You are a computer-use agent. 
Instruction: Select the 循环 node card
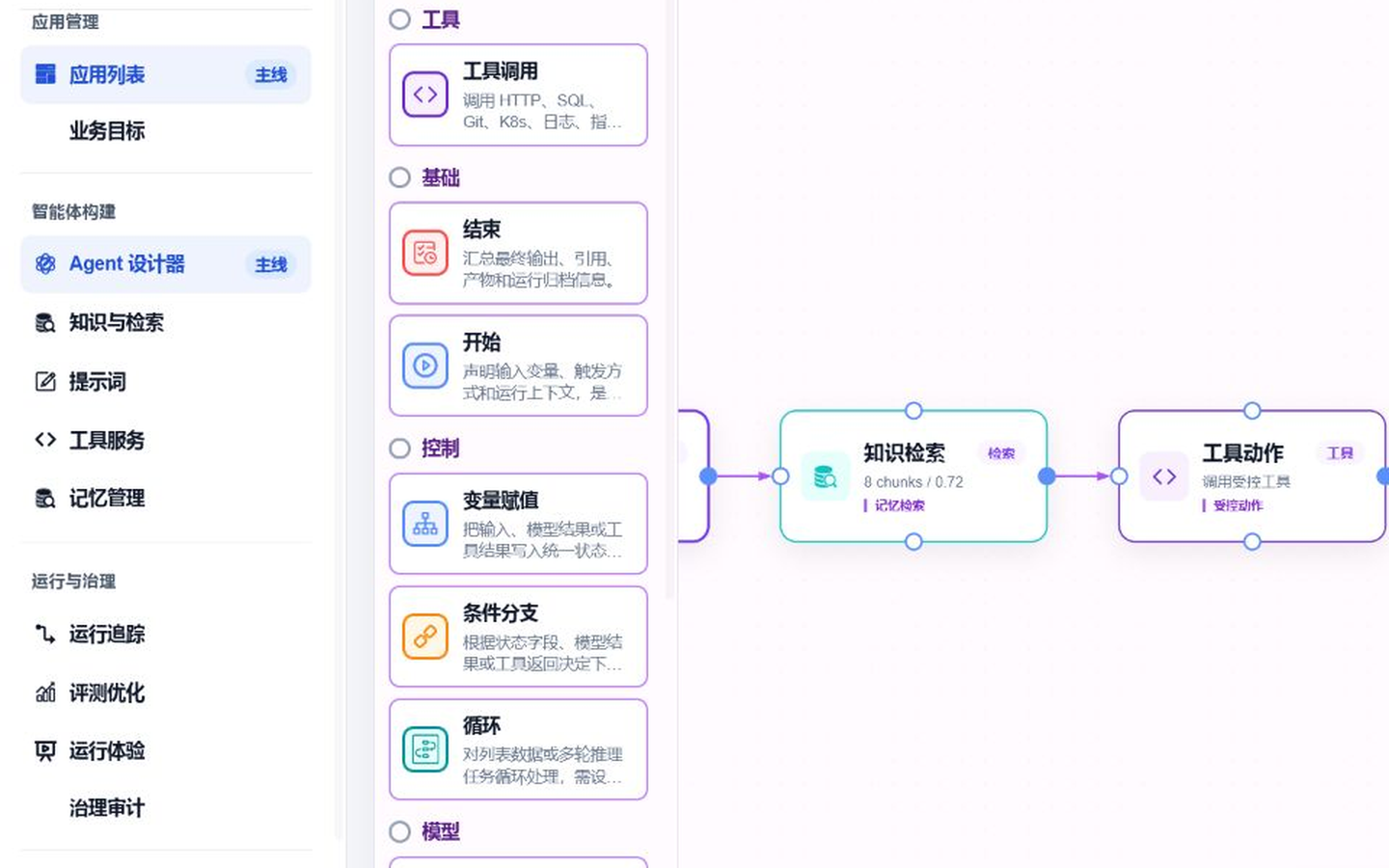(x=518, y=749)
